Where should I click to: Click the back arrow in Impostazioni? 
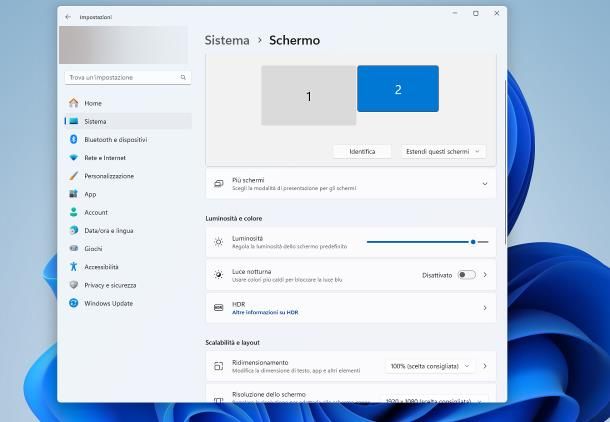coord(68,17)
